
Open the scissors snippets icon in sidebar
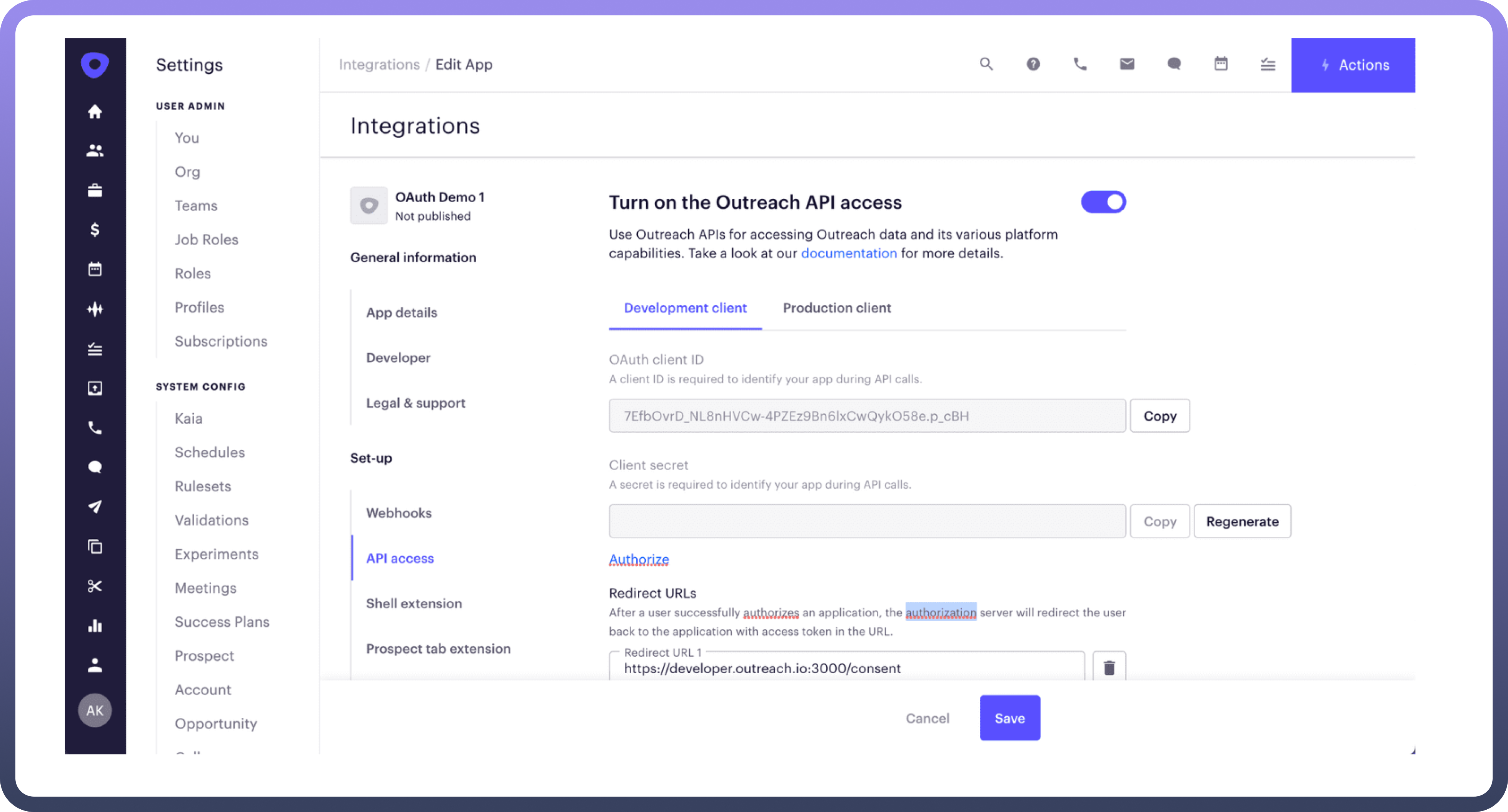(95, 586)
